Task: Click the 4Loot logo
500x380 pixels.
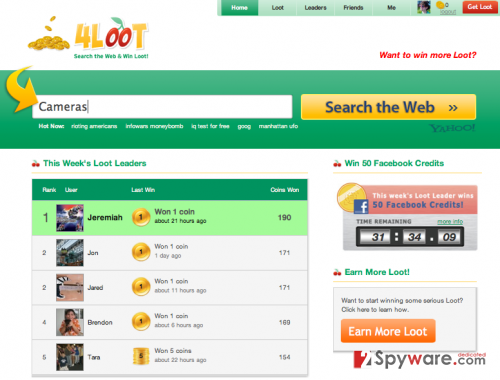Action: click(x=89, y=38)
